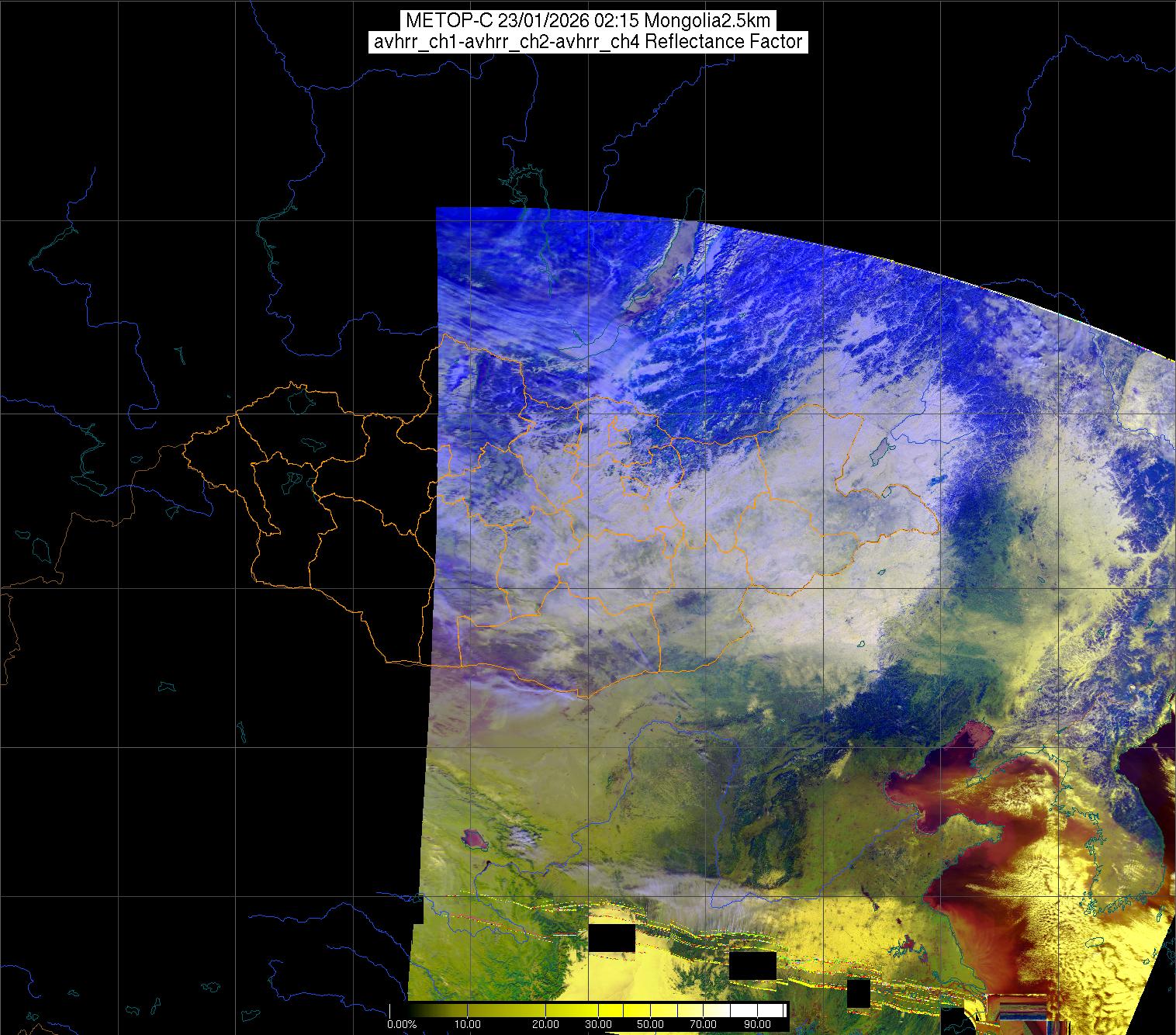The width and height of the screenshot is (1176, 1035).
Task: Click the 'avhrr_ch1-avhrr_ch2-avhrr_ch4 Reflectance Factor' caption
Action: [587, 42]
